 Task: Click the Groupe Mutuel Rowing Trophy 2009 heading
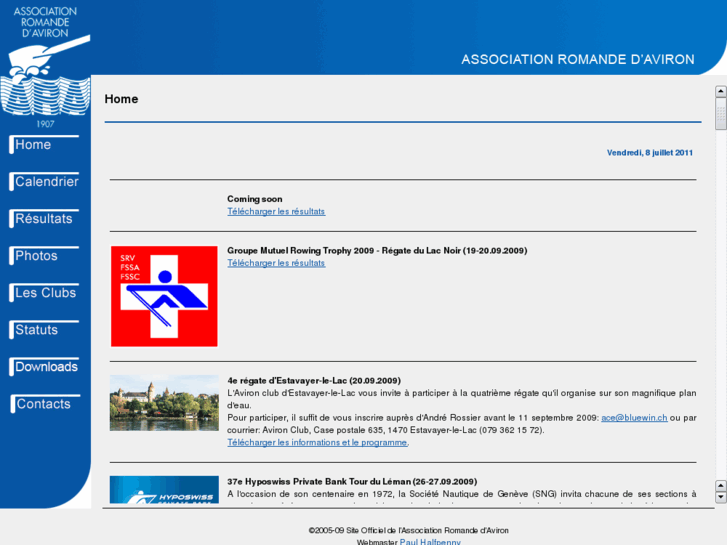click(x=377, y=250)
